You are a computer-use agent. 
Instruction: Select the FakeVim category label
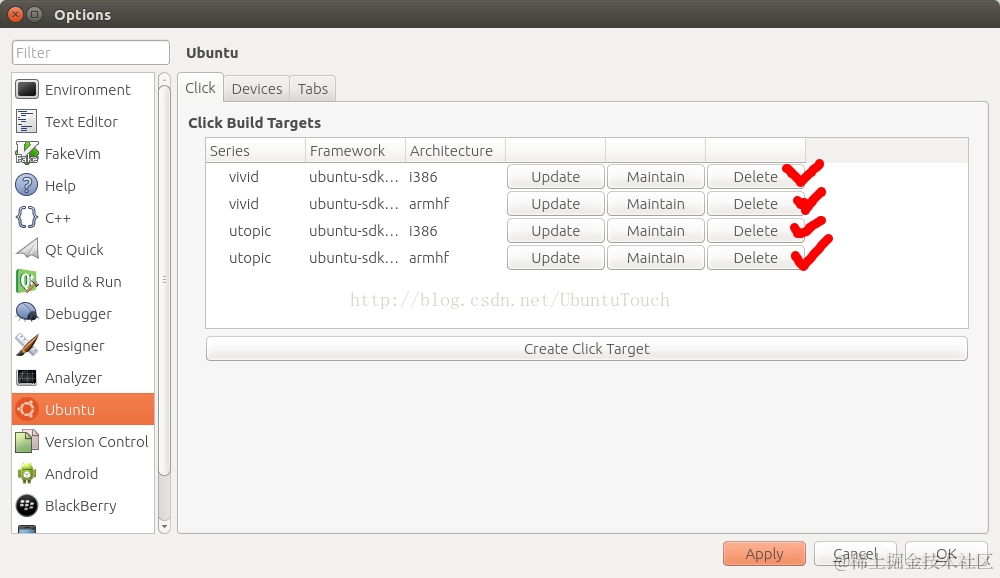(73, 154)
